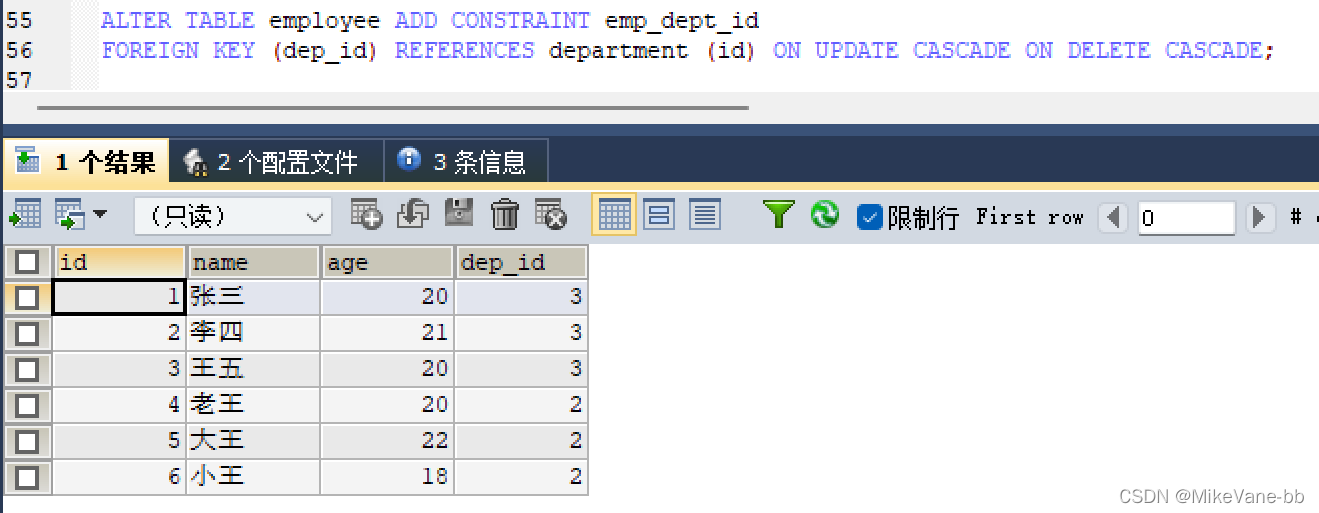
Task: Toggle the 限制行 checkbox
Action: point(870,217)
